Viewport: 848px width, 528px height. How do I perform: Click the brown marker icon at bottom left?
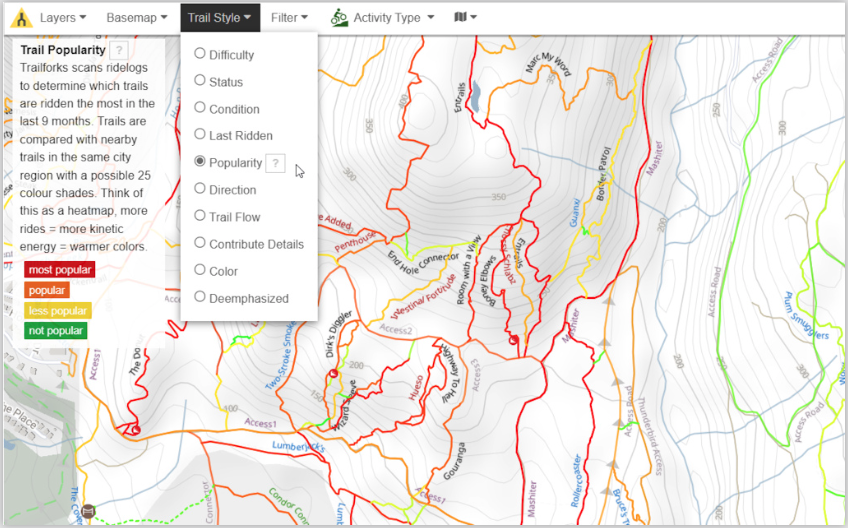pos(88,511)
